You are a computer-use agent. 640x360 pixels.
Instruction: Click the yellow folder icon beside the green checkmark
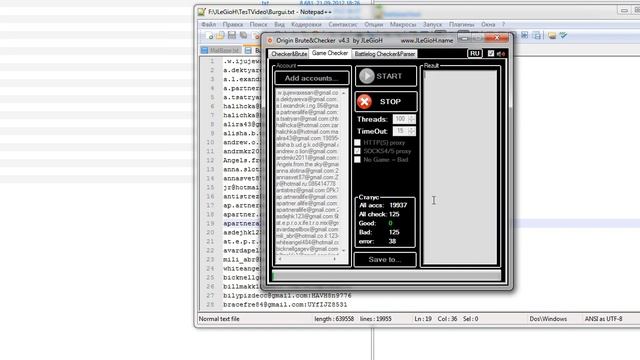point(552,36)
